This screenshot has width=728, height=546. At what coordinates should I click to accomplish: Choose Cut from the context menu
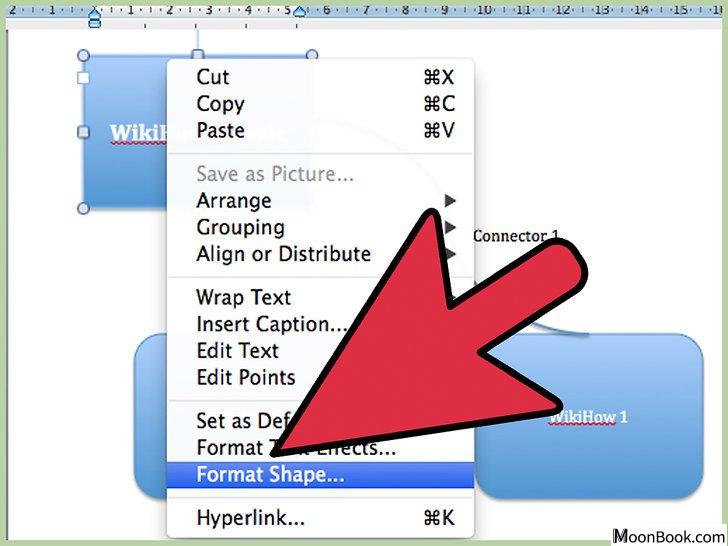click(x=320, y=77)
